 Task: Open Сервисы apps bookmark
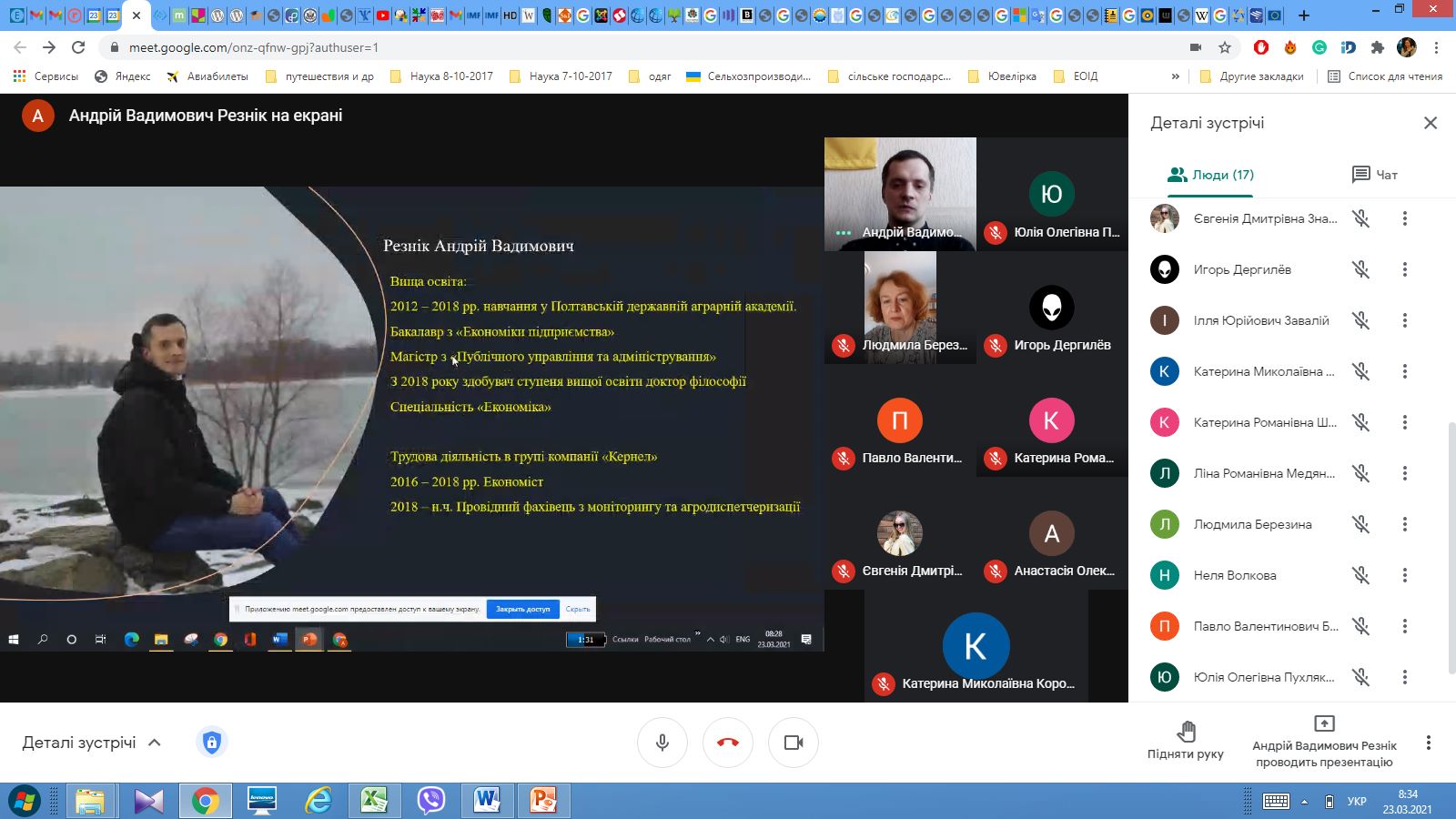click(45, 76)
